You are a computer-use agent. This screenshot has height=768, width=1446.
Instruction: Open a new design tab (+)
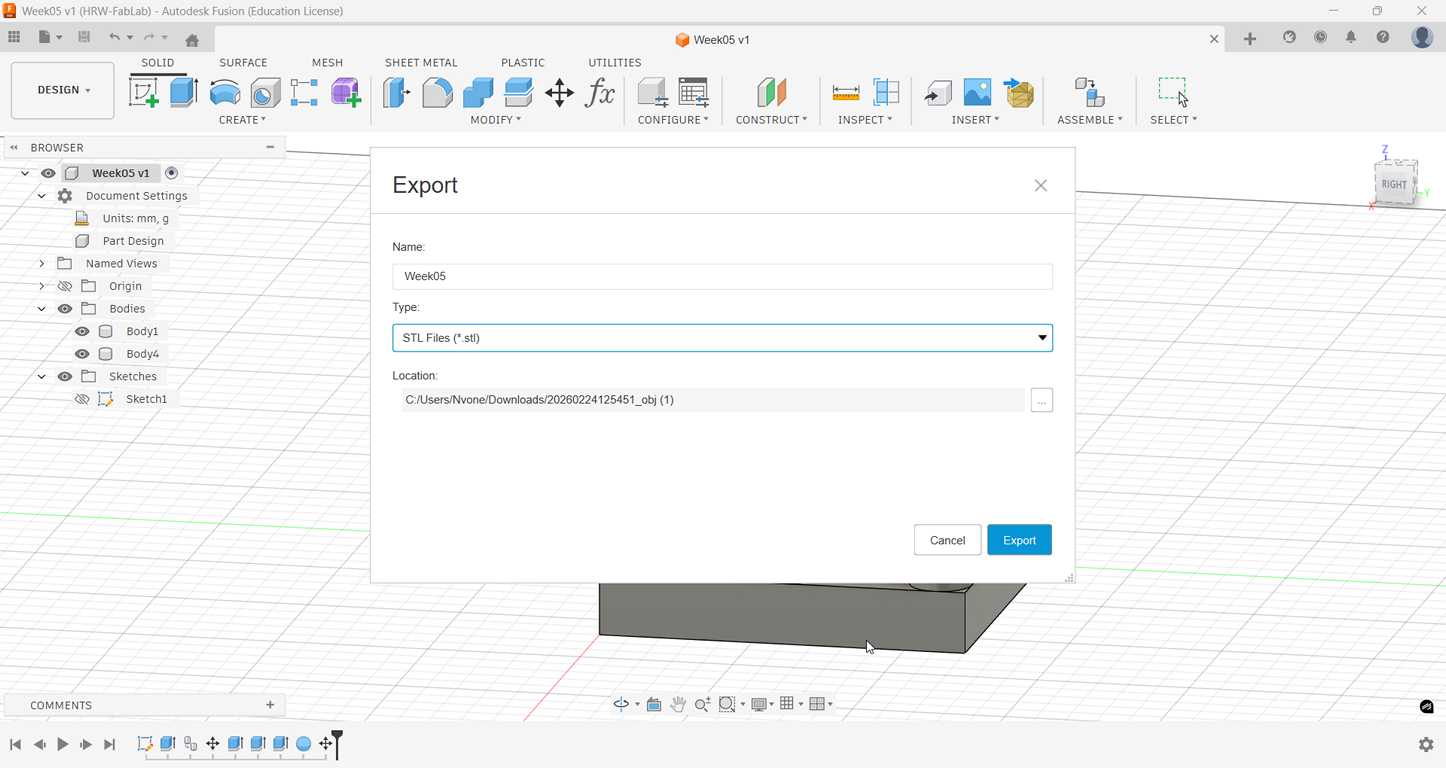1249,38
